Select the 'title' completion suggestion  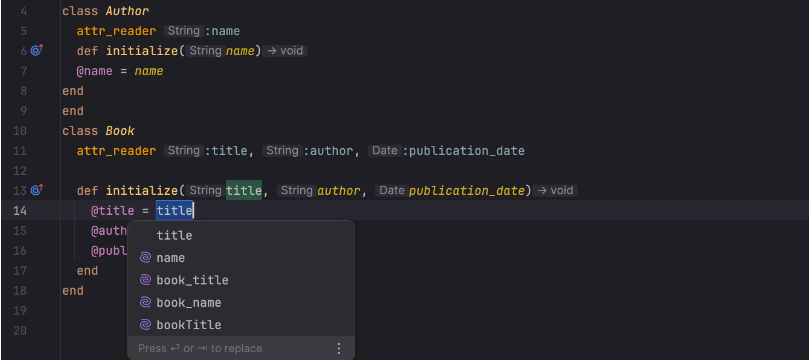(x=241, y=235)
